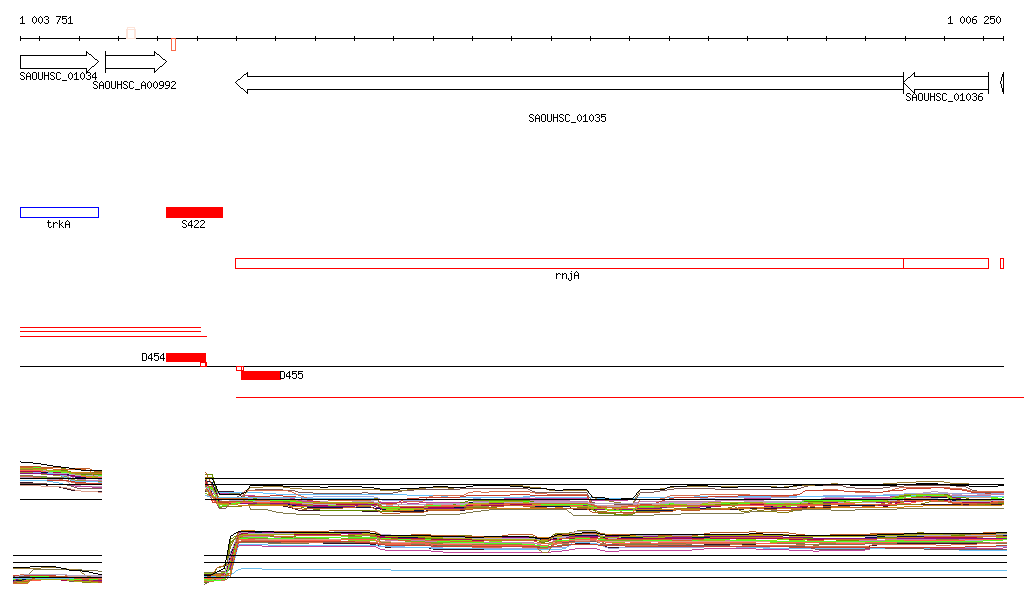
Task: Click the start coordinate label 1 003 751
Action: coord(46,20)
